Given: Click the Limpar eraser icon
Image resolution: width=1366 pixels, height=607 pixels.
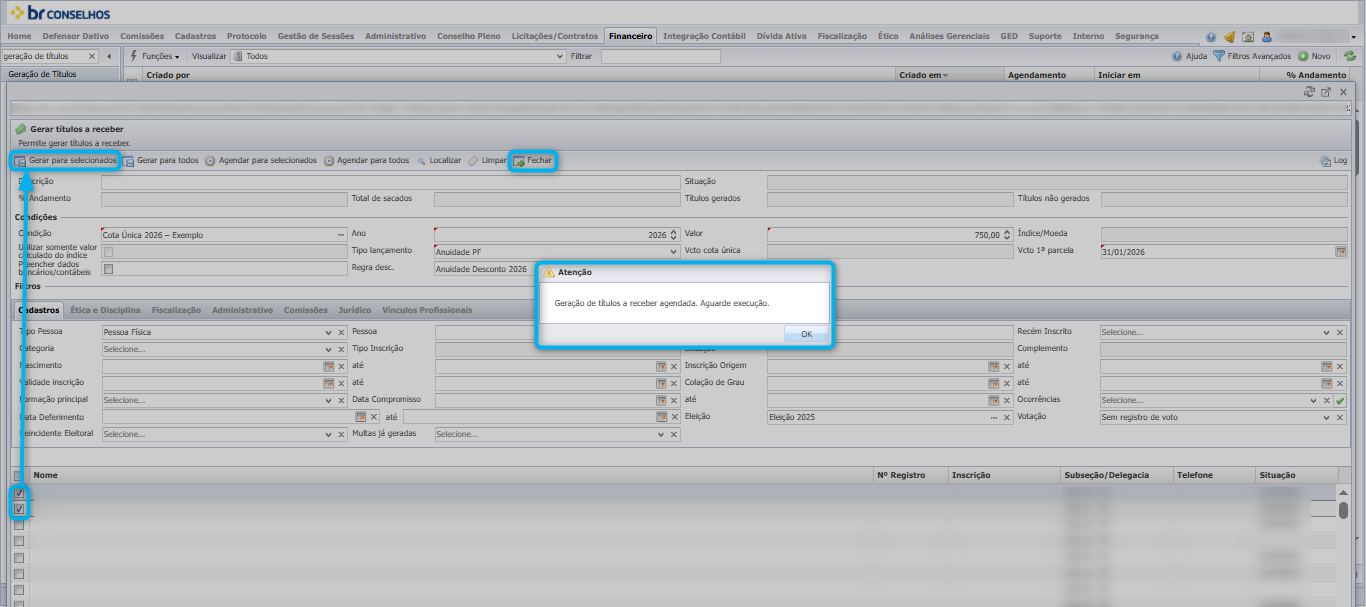Looking at the screenshot, I should click(473, 160).
